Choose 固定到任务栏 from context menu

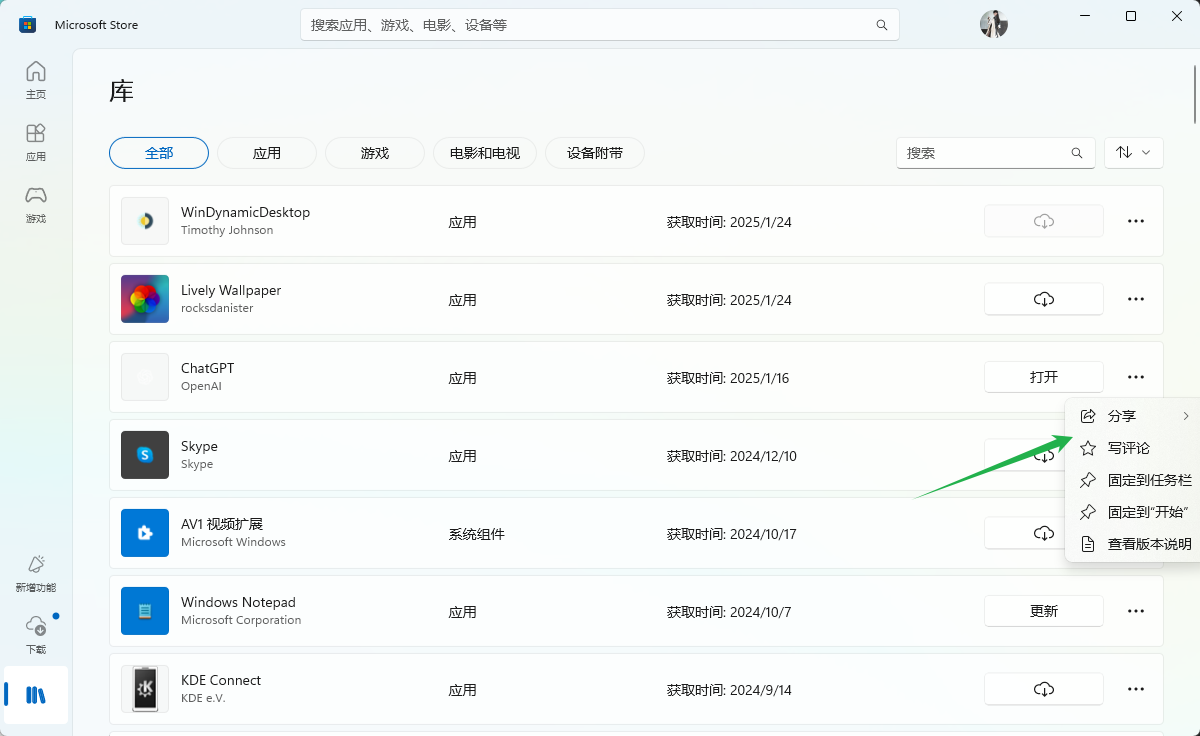(1134, 480)
